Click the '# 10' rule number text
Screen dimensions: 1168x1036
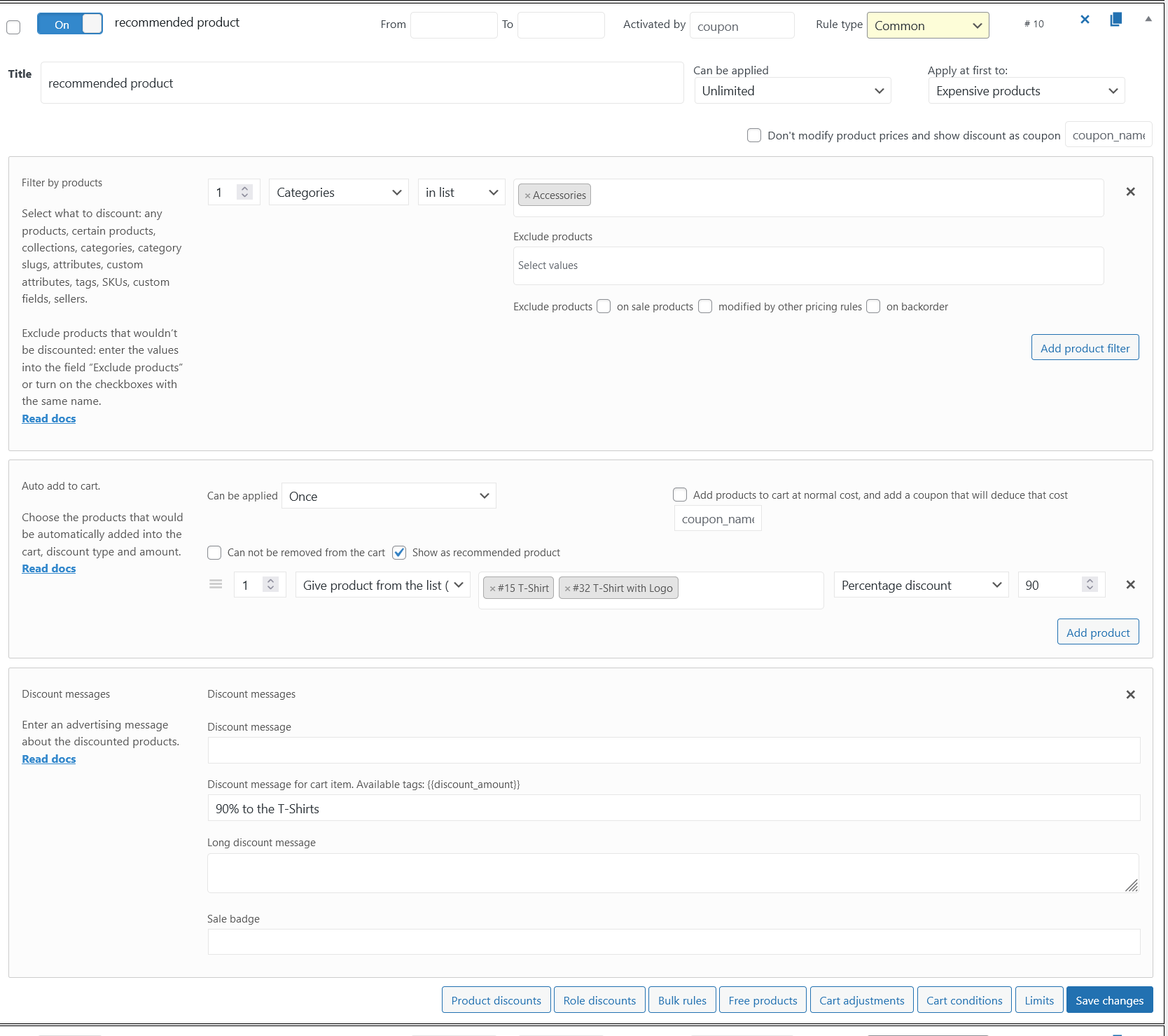pos(1034,24)
